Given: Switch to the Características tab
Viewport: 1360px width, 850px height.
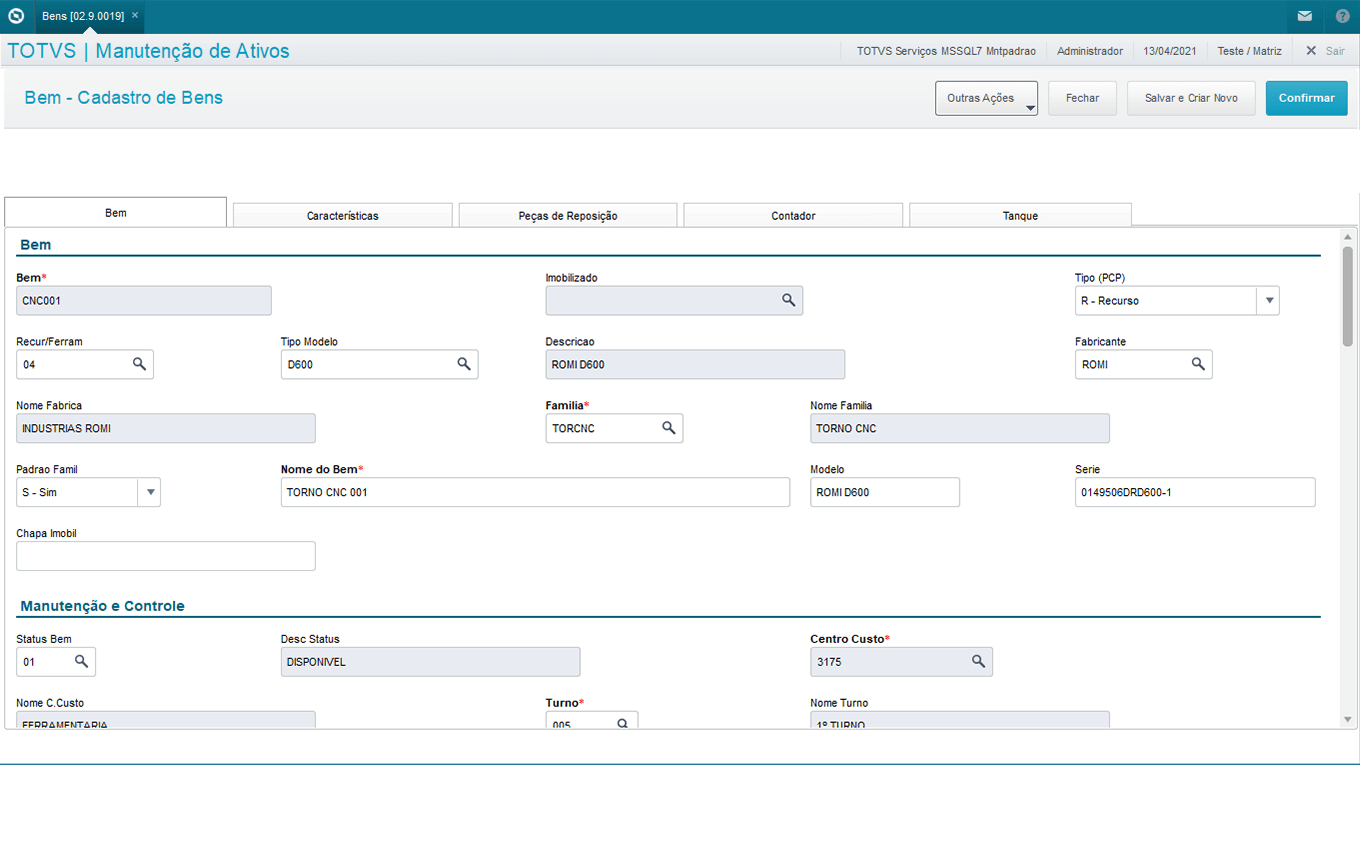Looking at the screenshot, I should pos(342,216).
